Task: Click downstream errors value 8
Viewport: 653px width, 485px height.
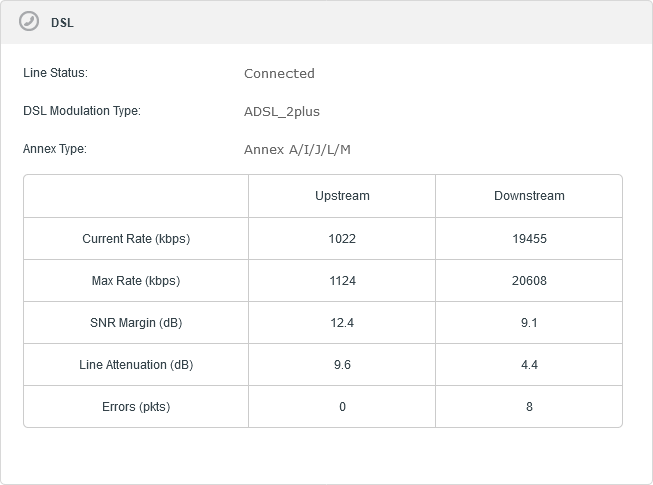Action: coord(529,407)
